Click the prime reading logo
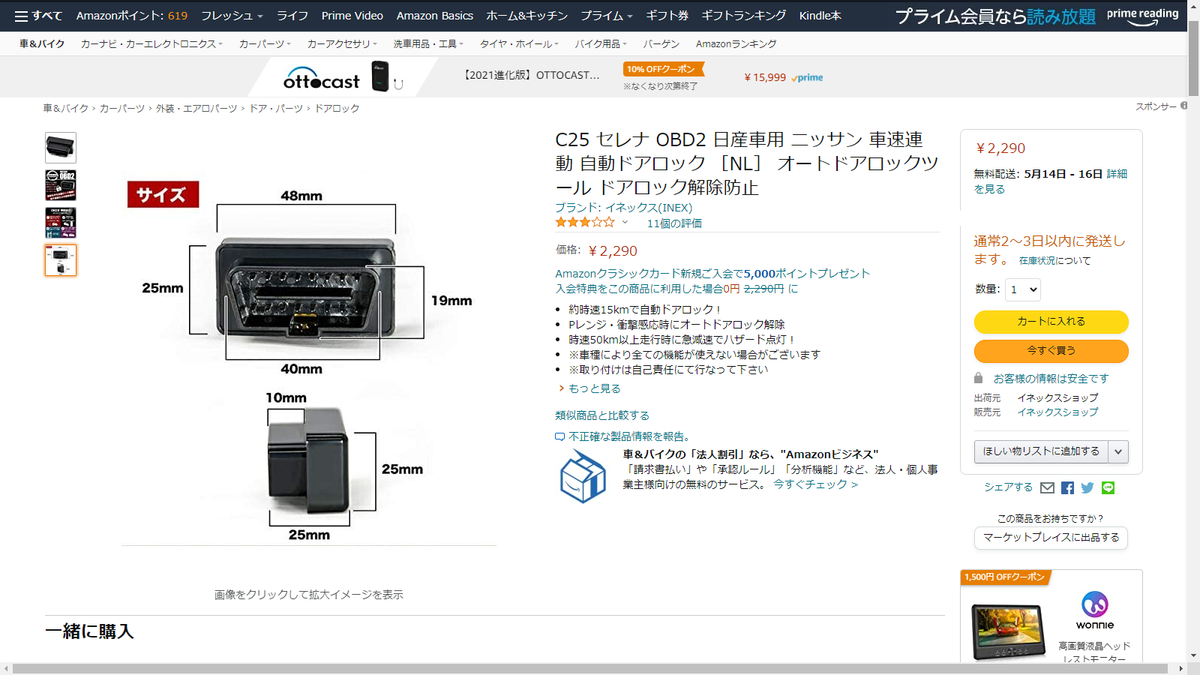This screenshot has height=675, width=1200. (1143, 15)
